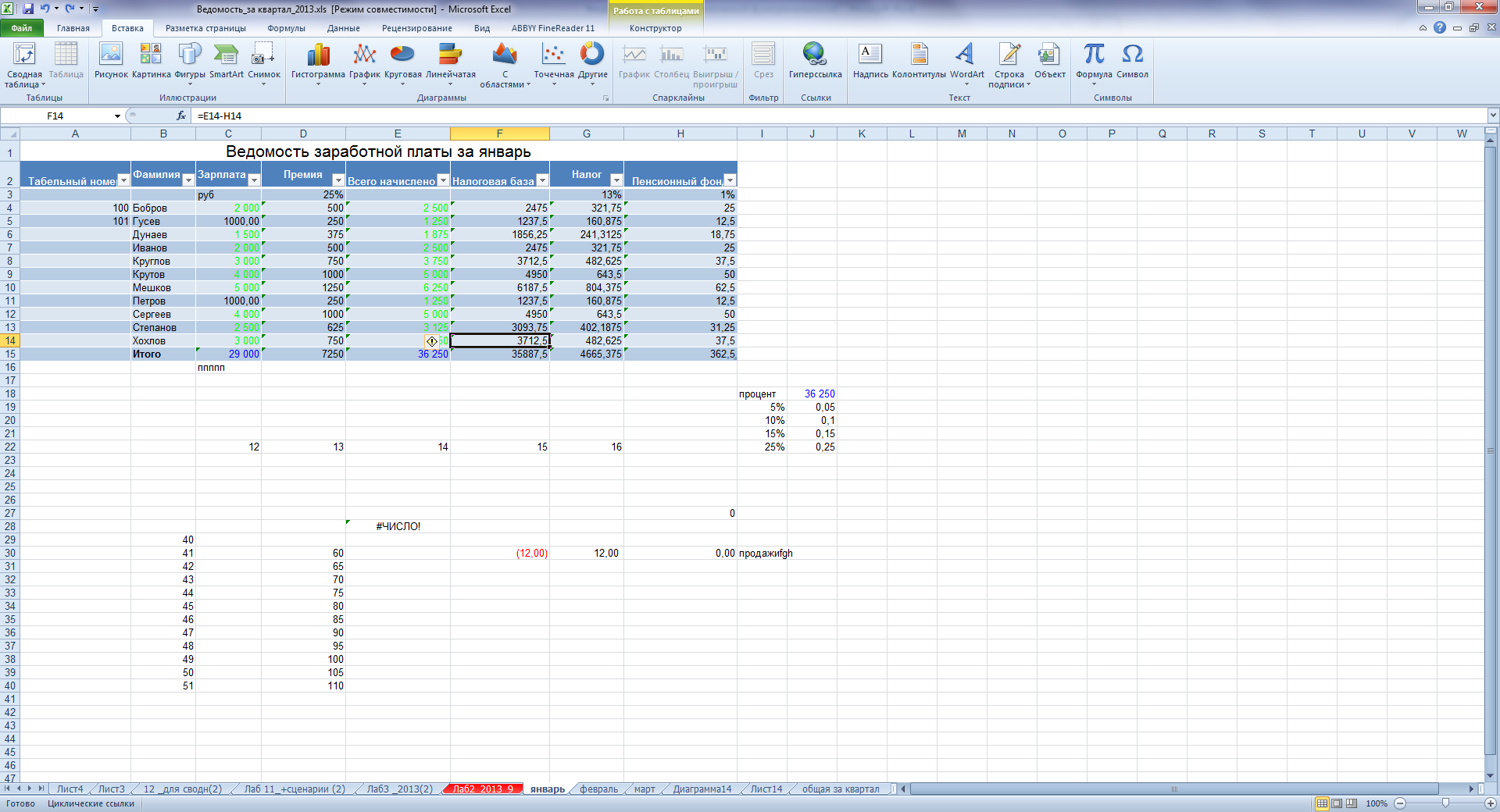The width and height of the screenshot is (1500, 812).
Task: Open filter dropdown for Налоговая база
Action: 542,180
